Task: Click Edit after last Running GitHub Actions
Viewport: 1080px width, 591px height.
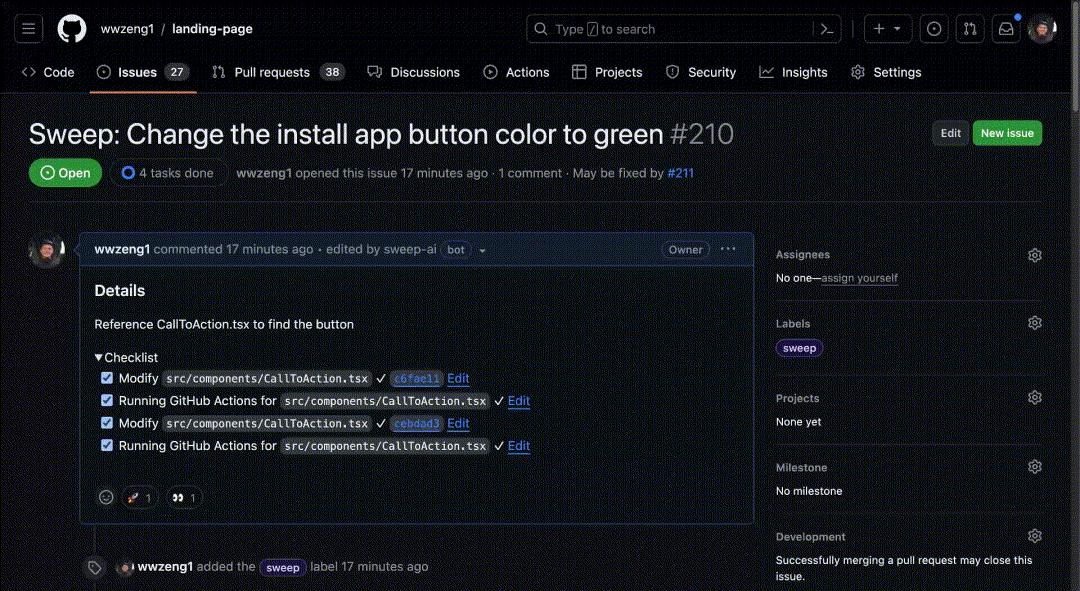Action: tap(519, 446)
